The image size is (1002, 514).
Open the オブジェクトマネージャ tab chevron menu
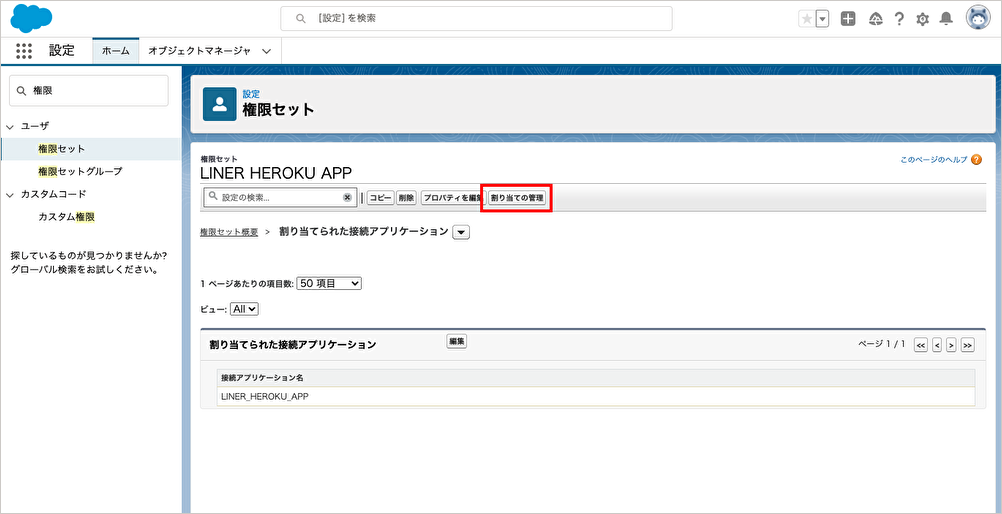(x=266, y=51)
